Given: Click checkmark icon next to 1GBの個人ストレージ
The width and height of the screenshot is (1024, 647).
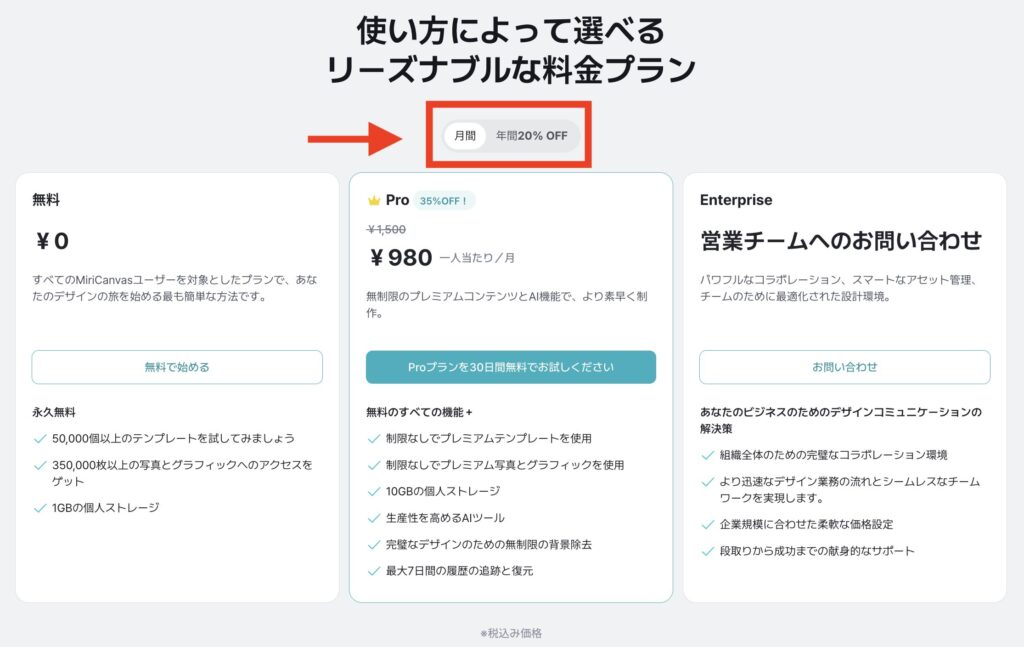Looking at the screenshot, I should coord(39,508).
